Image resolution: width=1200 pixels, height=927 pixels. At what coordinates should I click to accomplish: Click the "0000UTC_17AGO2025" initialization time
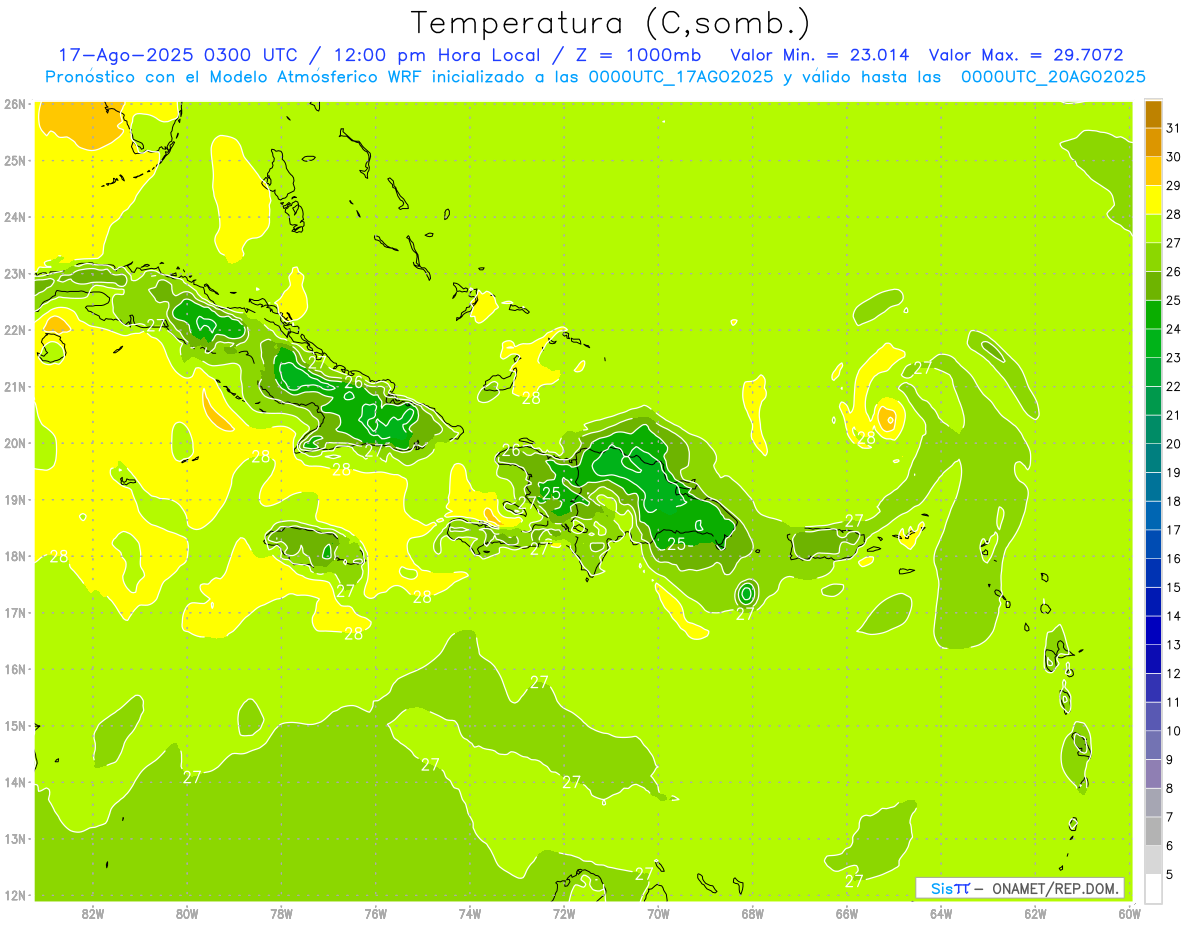[x=681, y=76]
